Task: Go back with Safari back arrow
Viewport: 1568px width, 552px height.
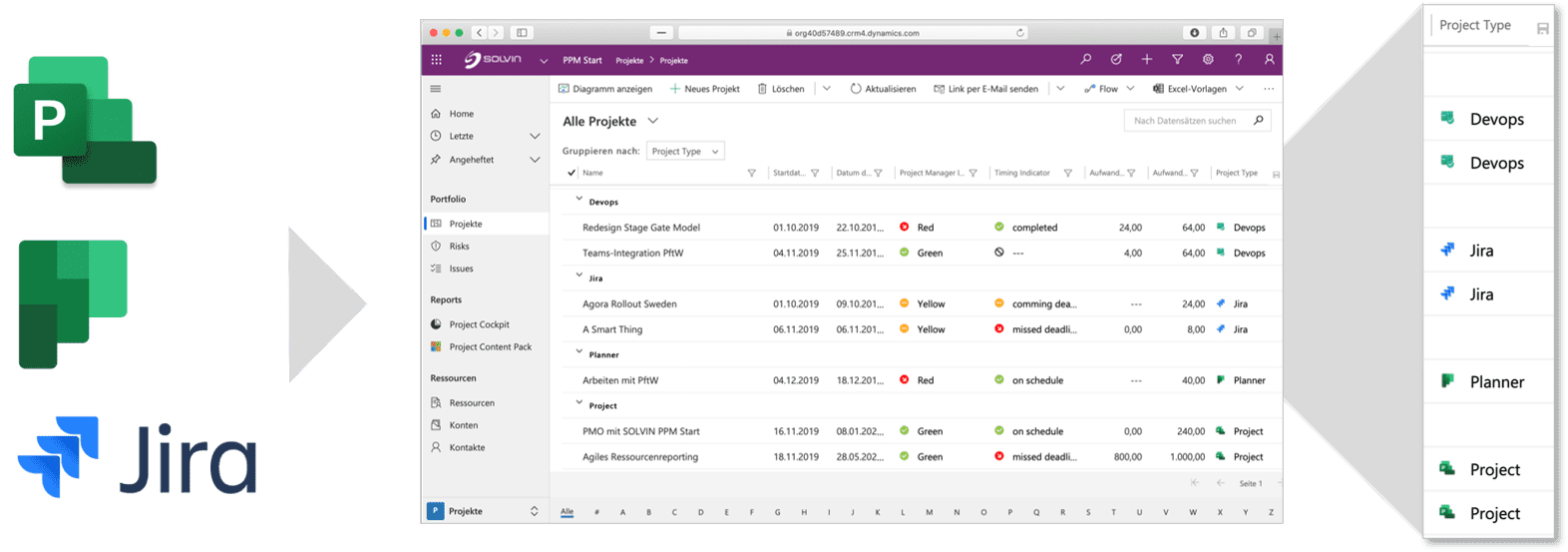Action: click(479, 33)
